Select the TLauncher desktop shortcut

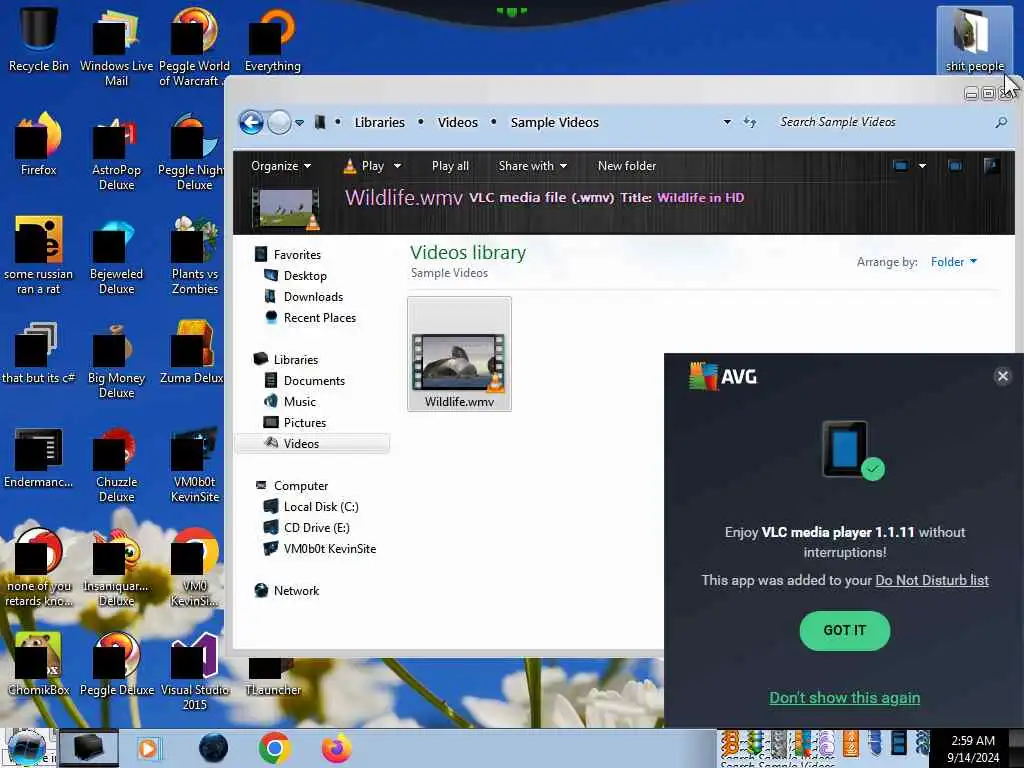[272, 678]
